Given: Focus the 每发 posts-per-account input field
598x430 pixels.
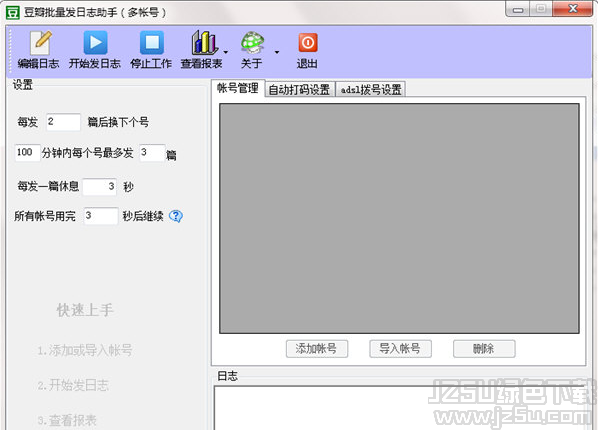Looking at the screenshot, I should [63, 122].
